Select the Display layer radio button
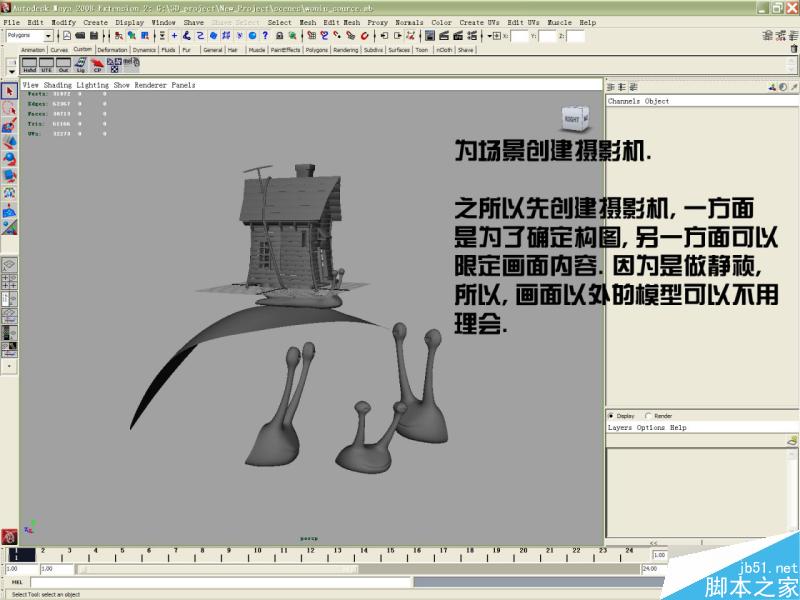The image size is (800, 600). click(611, 416)
